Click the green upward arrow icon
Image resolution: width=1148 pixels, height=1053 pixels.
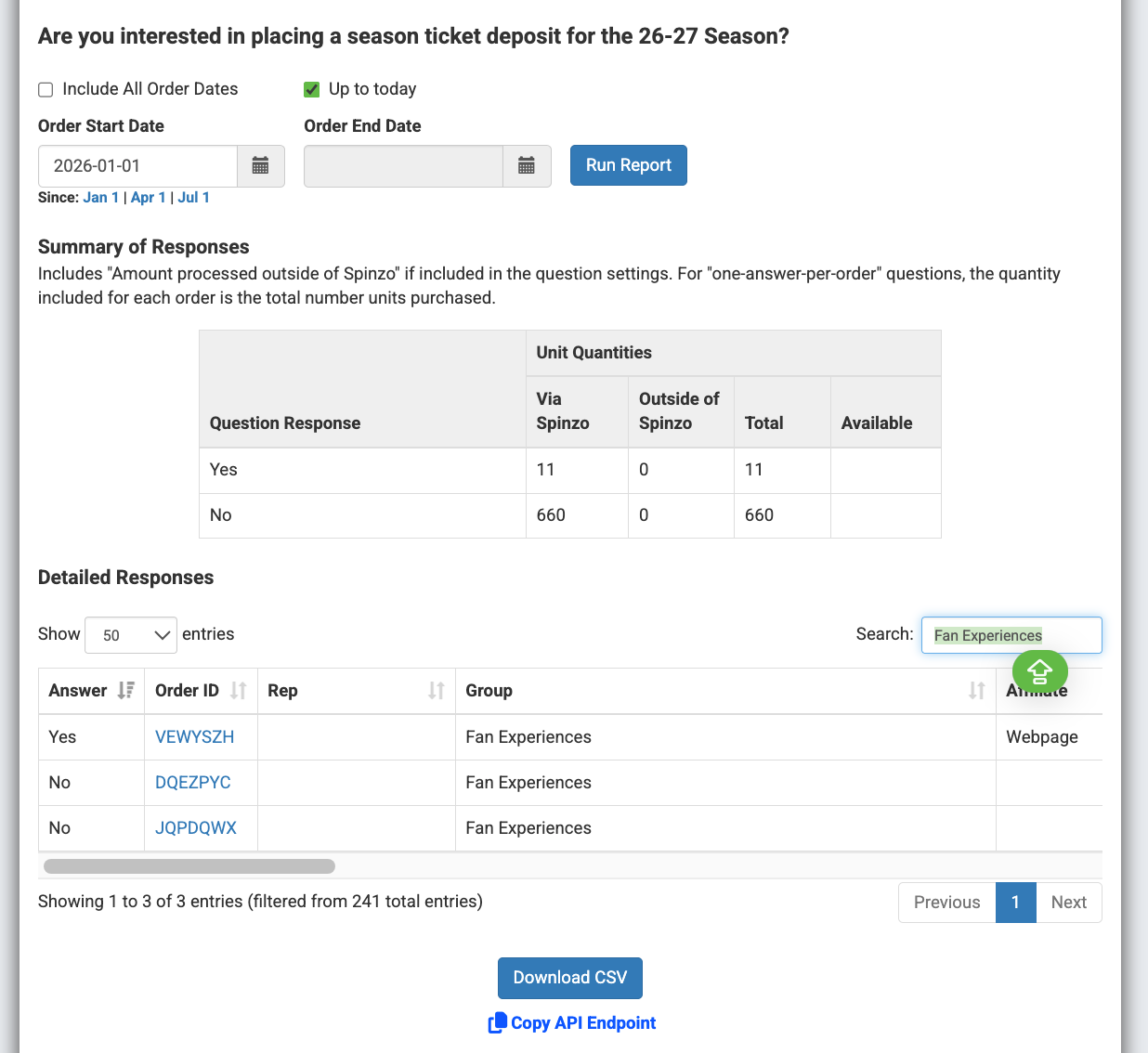tap(1039, 670)
